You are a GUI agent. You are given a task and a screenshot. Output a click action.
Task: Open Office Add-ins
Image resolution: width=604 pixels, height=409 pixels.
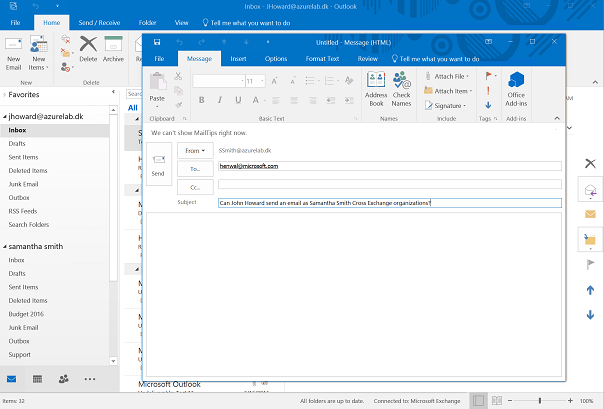click(x=516, y=89)
